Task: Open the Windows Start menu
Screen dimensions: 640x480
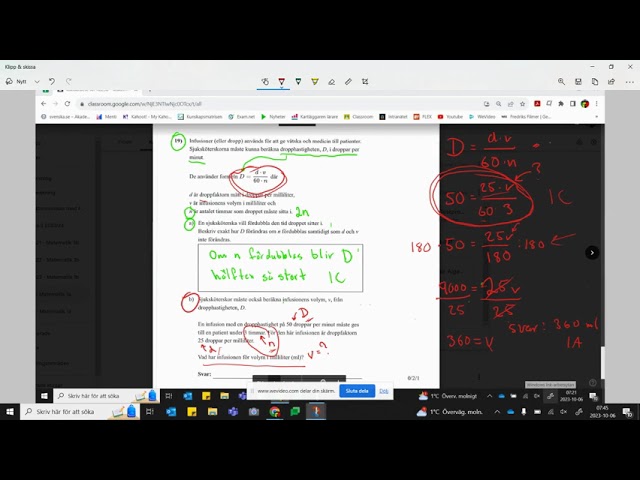Action: tap(10, 411)
